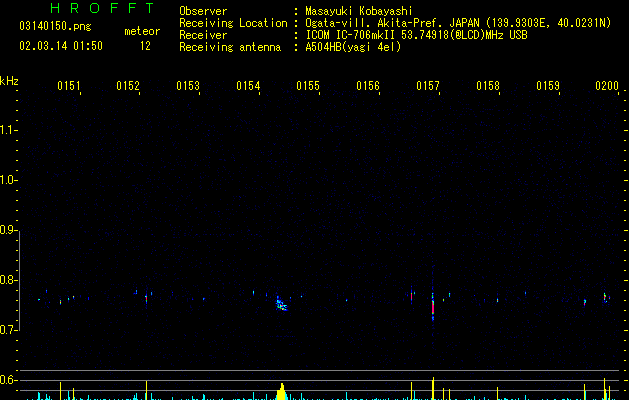Click the strong red meteor echo after 0157
Viewport: 629px width, 400px height.
[433, 307]
